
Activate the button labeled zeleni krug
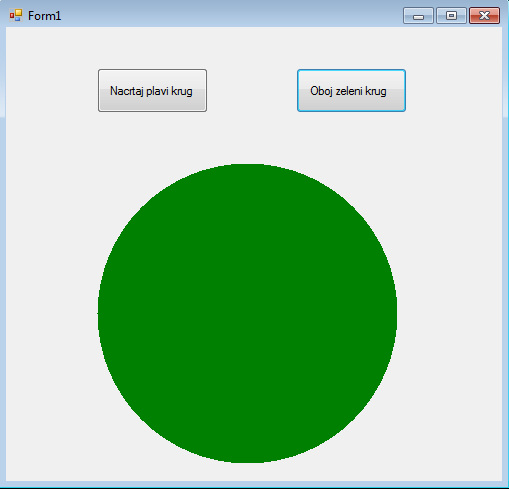coord(351,90)
